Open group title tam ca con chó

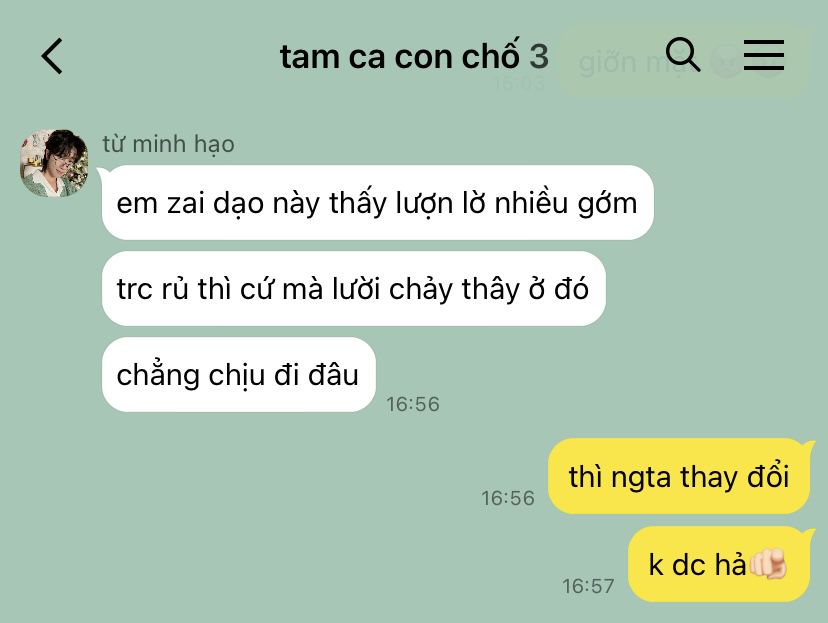400,55
